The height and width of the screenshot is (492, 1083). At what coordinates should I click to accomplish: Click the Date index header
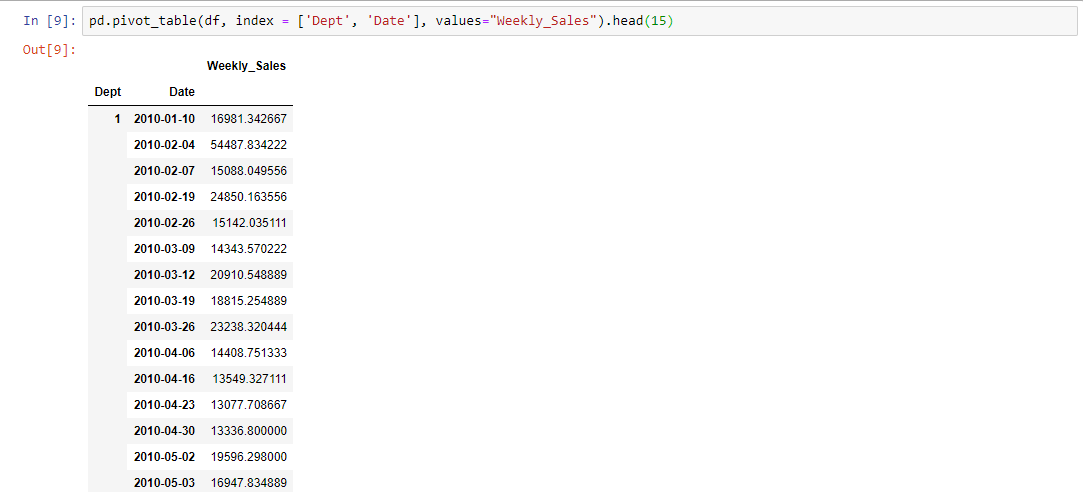182,92
